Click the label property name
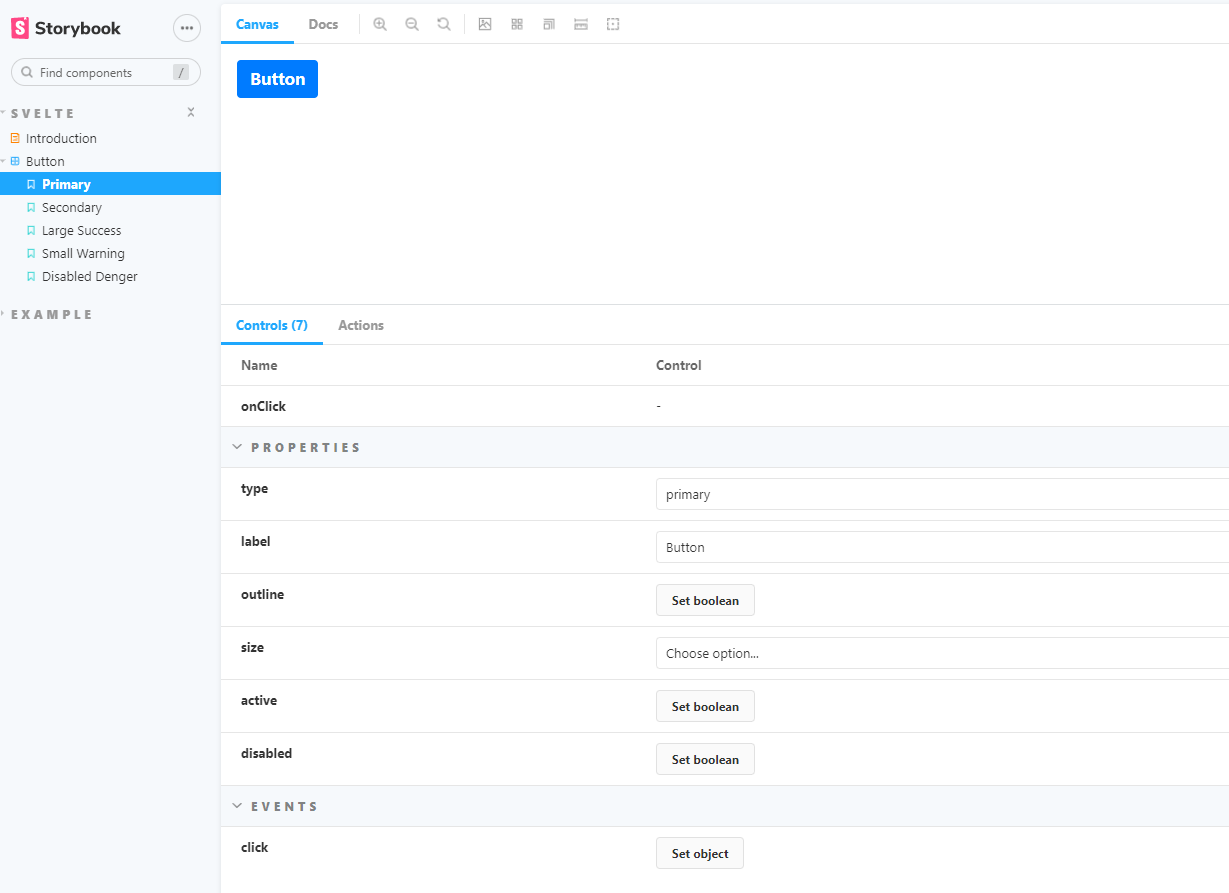Image resolution: width=1229 pixels, height=893 pixels. pos(256,541)
